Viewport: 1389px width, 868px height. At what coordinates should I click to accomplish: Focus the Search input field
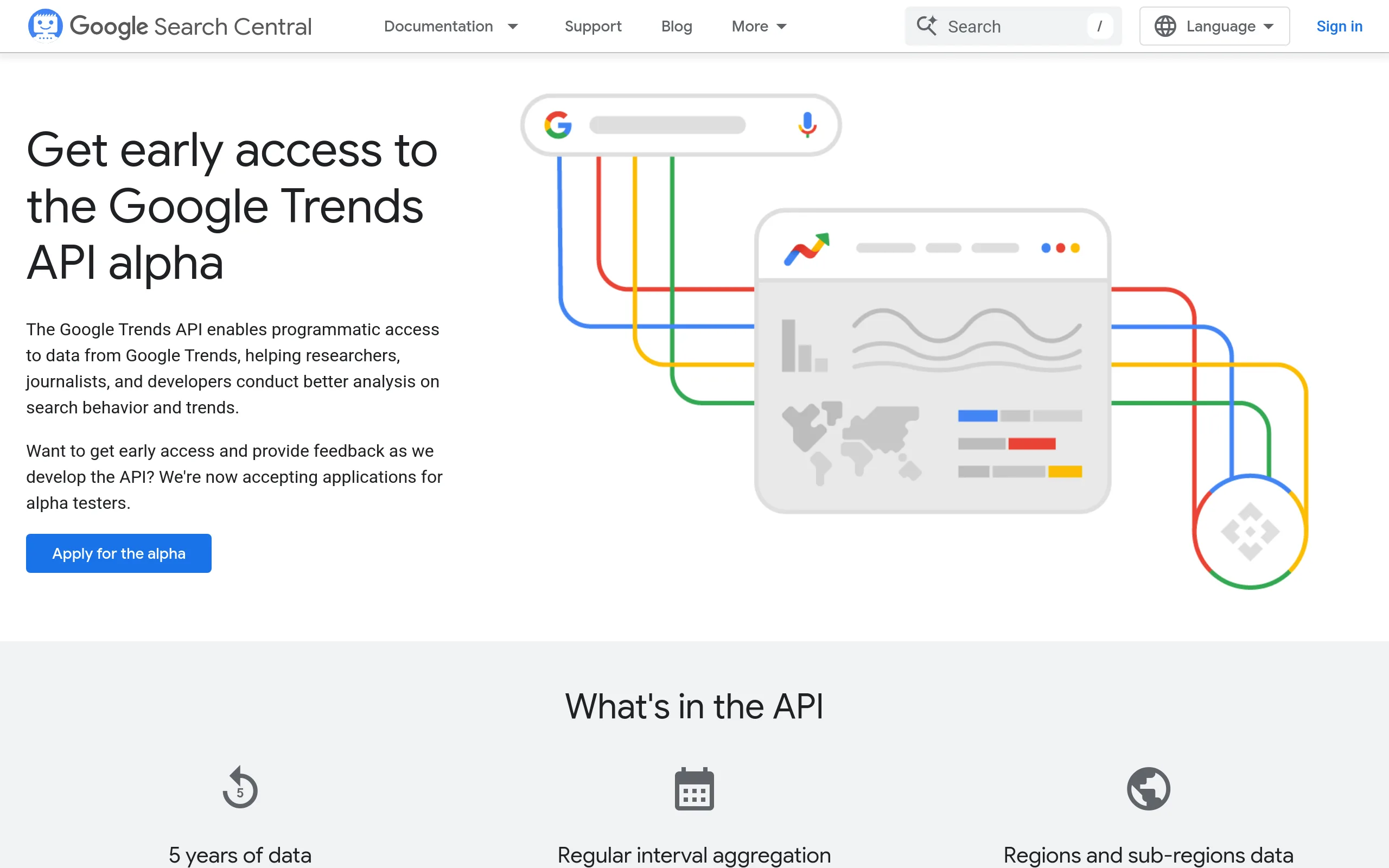(1013, 27)
